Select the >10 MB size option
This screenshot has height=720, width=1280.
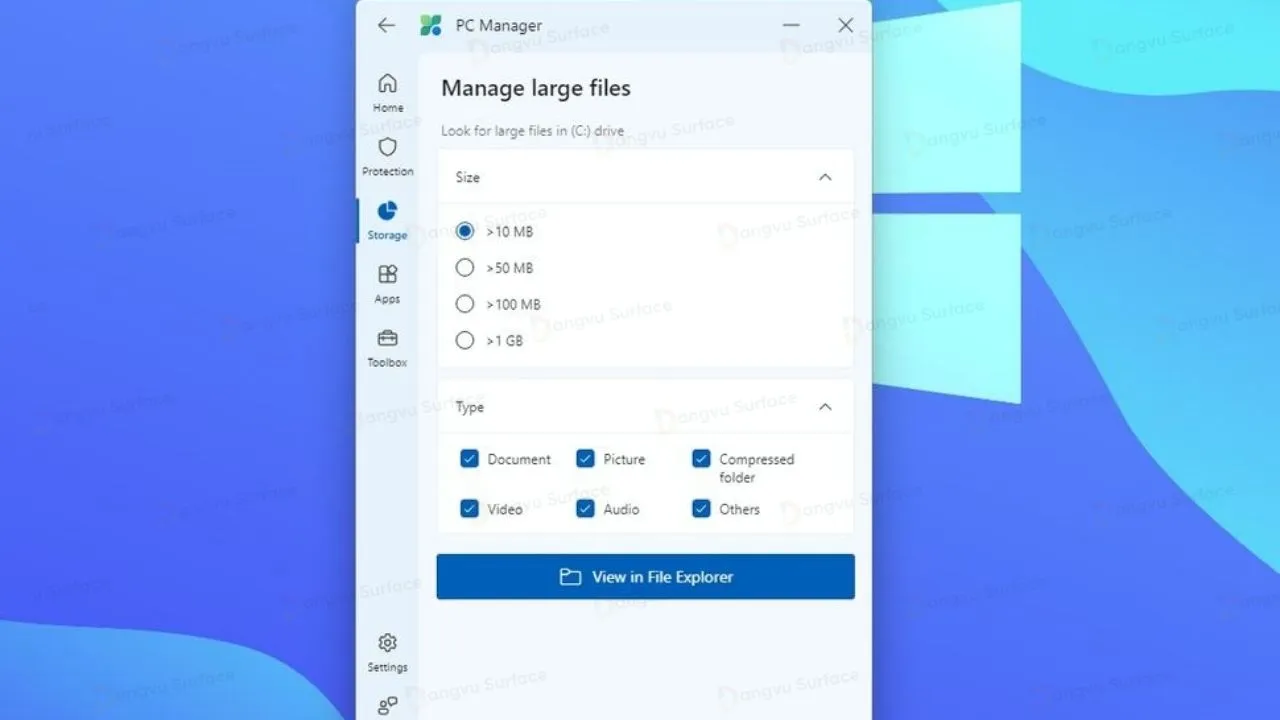465,231
